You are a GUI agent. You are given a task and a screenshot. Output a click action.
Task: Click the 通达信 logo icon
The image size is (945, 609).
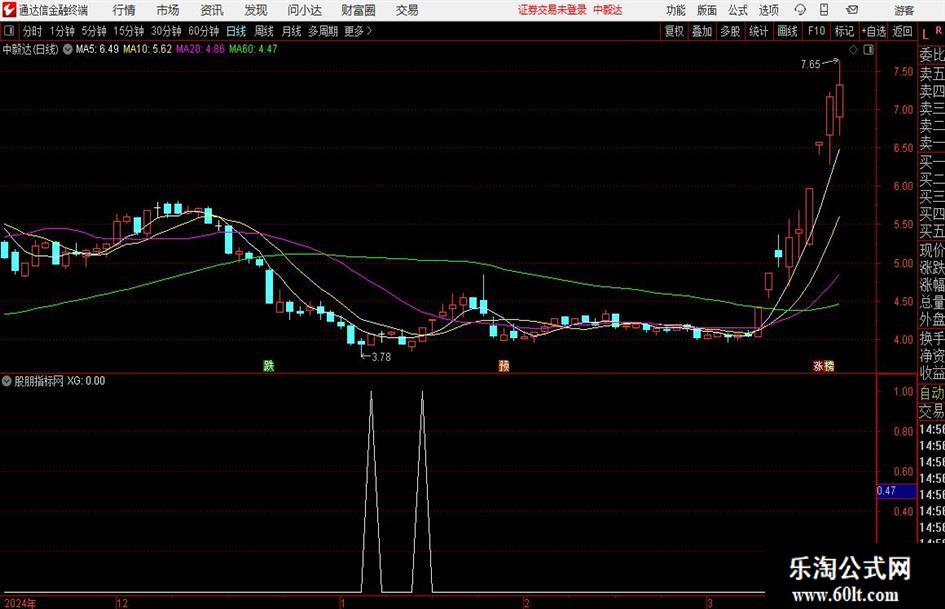[10, 10]
